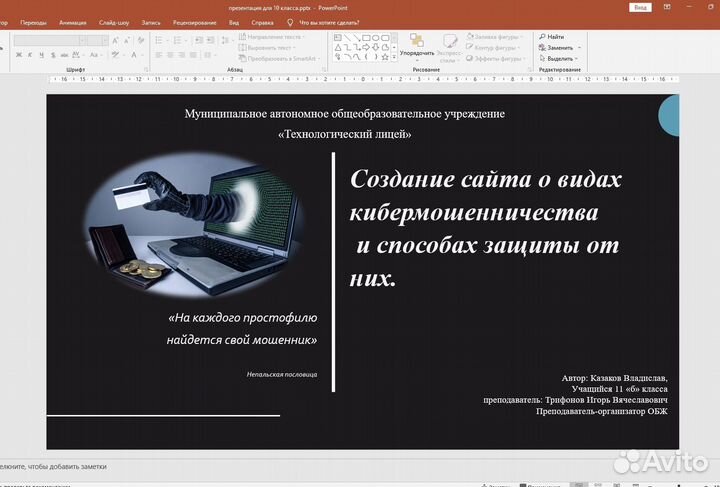Open line spacing dropdown
This screenshot has width=720, height=487.
pos(227,40)
